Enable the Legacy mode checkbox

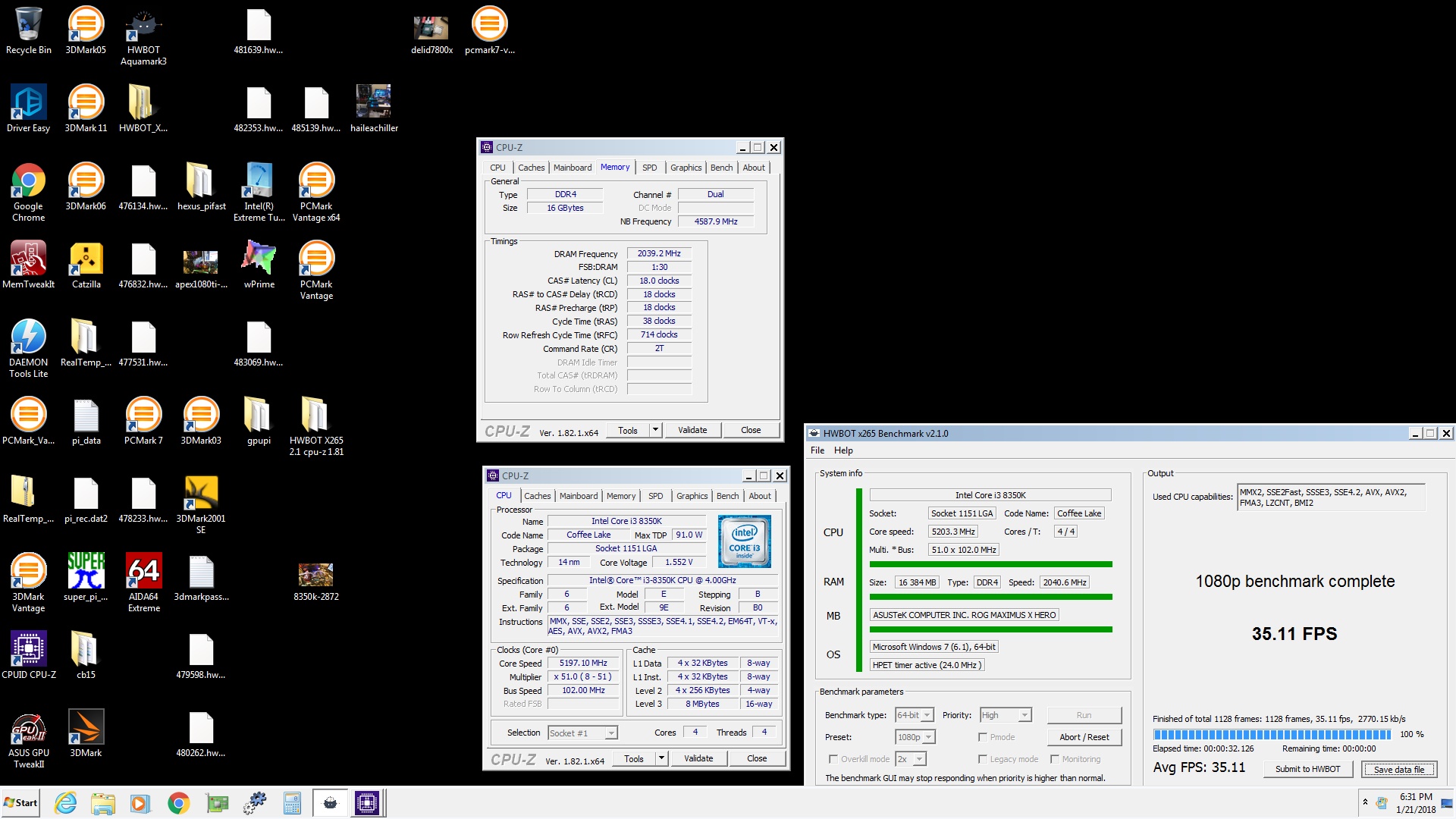(x=983, y=759)
